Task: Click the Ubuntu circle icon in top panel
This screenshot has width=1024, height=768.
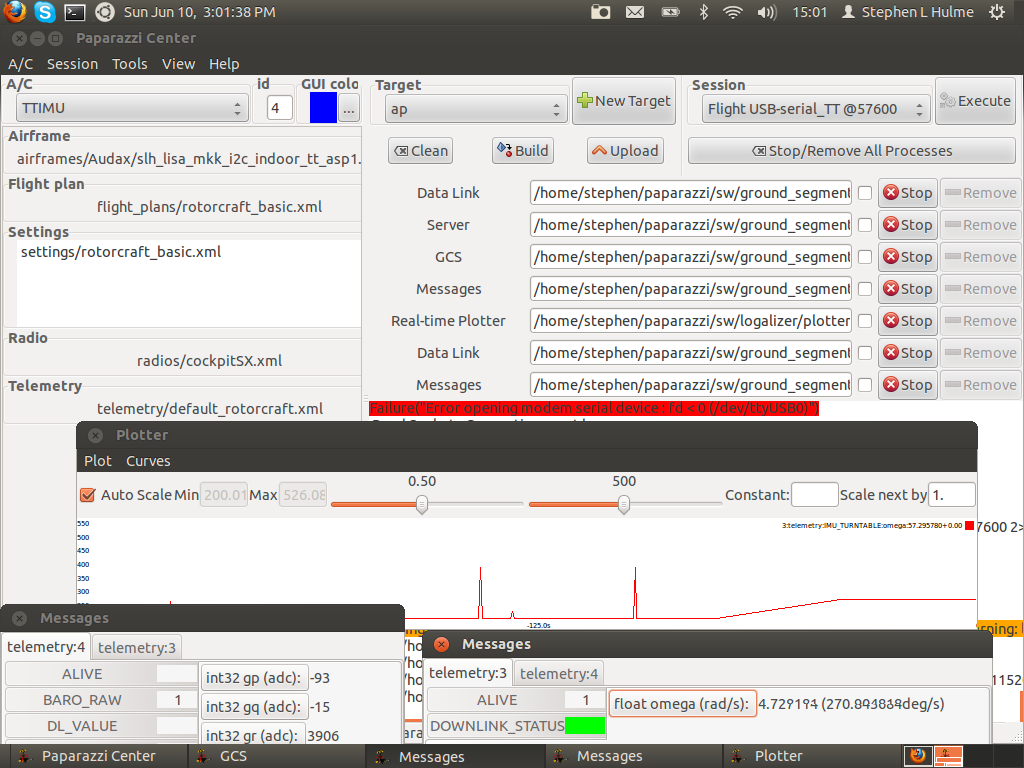Action: 104,12
